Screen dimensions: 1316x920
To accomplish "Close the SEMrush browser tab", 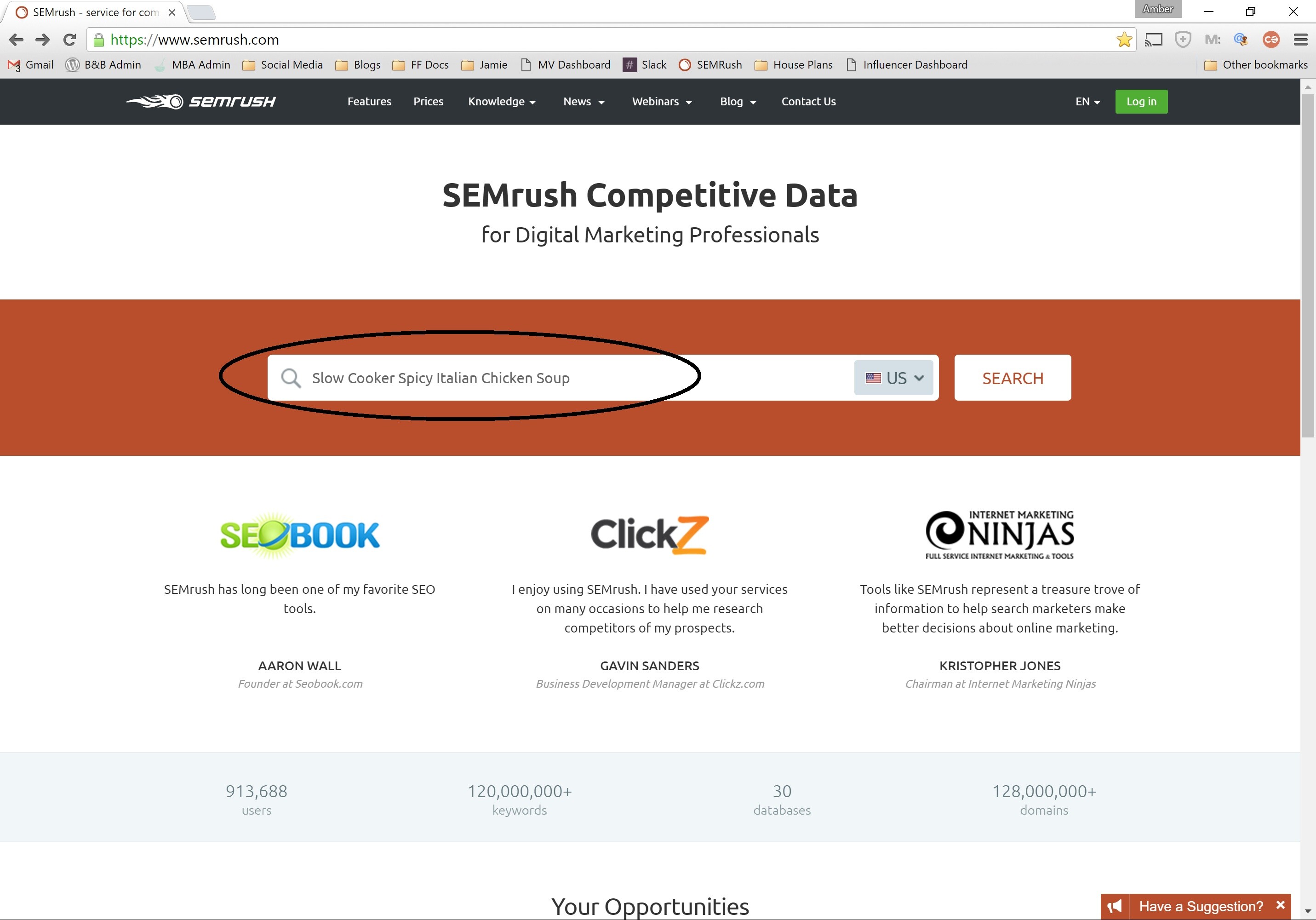I will click(172, 12).
